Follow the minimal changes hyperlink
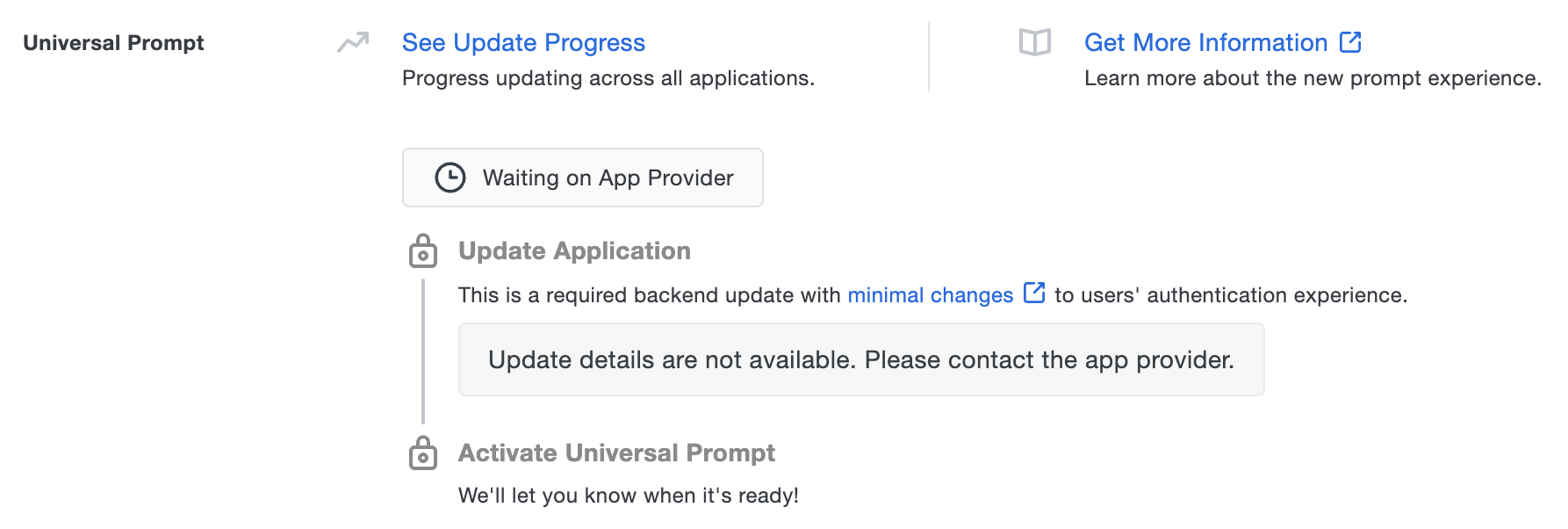The image size is (1568, 529). coord(931,294)
